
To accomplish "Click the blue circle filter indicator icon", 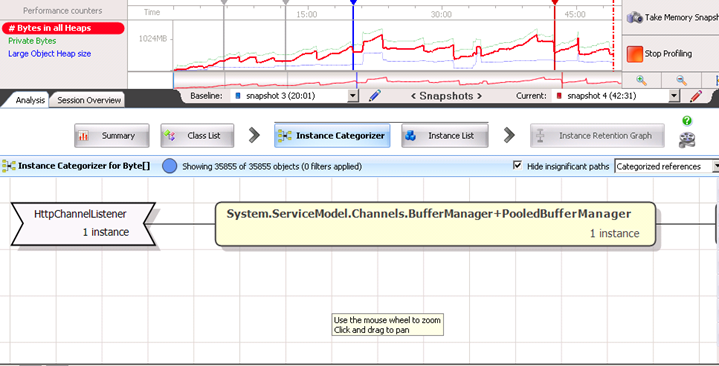I will click(170, 166).
